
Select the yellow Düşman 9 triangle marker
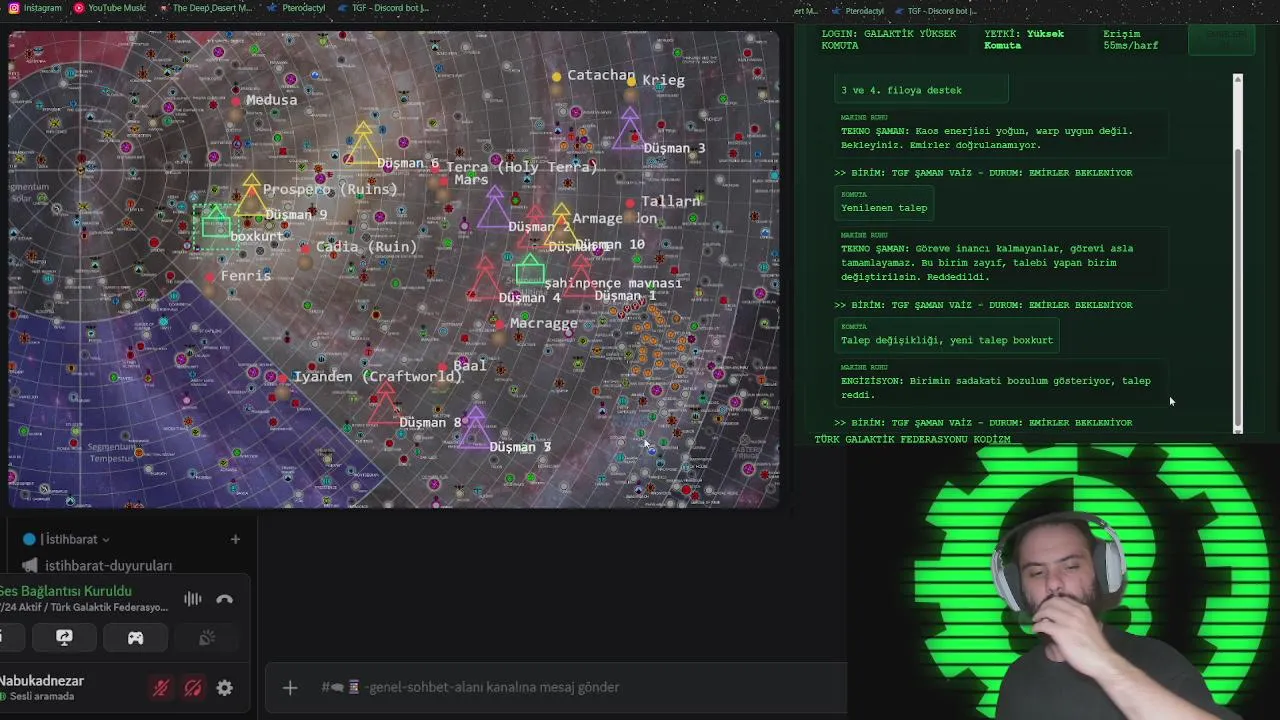251,195
